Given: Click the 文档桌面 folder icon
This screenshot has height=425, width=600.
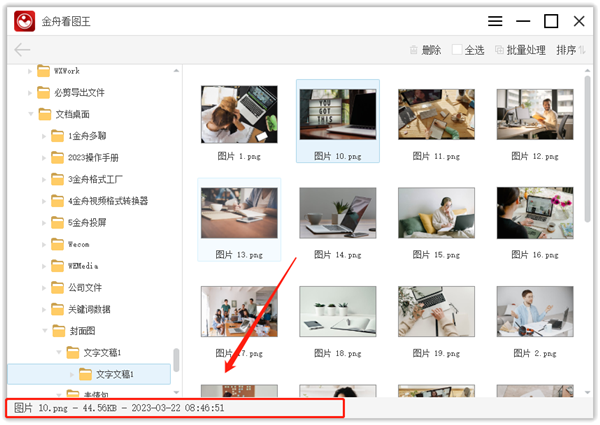Looking at the screenshot, I should [x=45, y=114].
